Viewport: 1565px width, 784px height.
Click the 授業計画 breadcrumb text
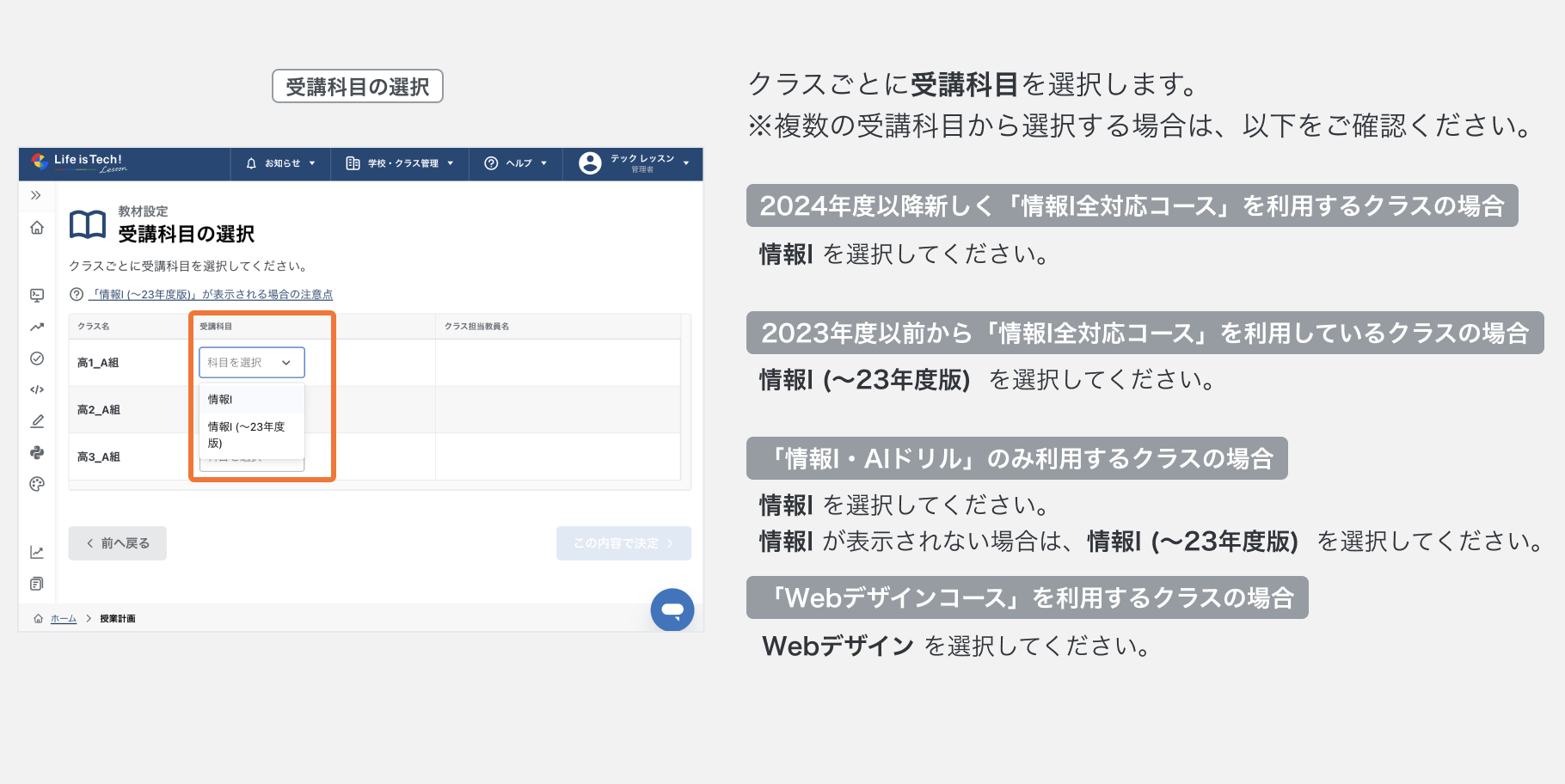tap(118, 619)
